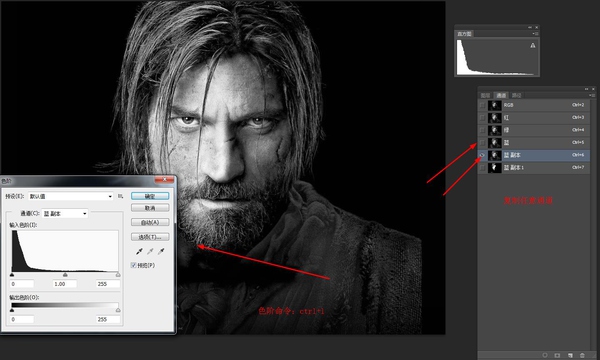Collapse the Channels panel group to icons
Viewport: 600px width, 360px height.
click(587, 89)
